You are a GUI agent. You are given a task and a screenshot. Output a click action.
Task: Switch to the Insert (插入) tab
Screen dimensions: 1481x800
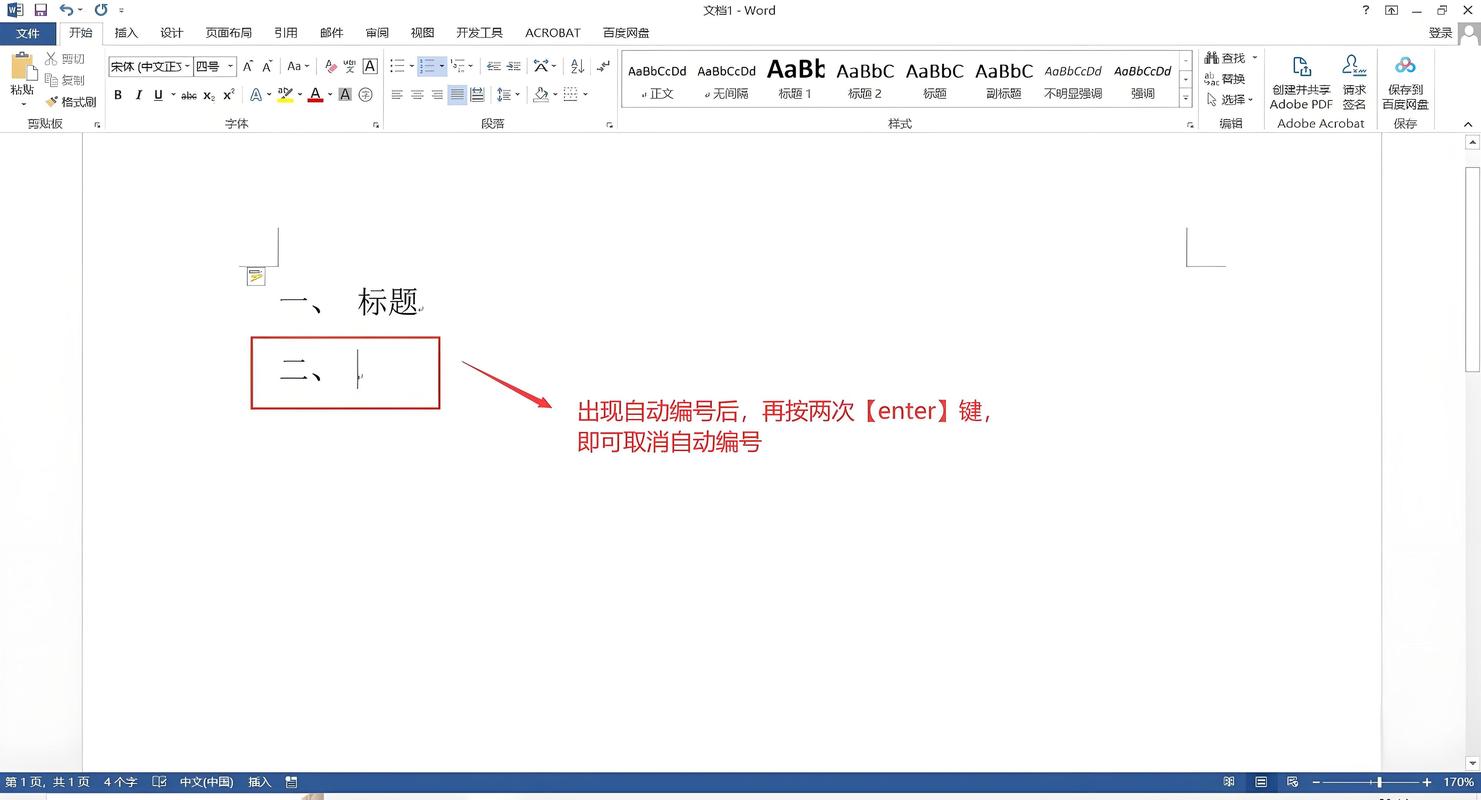(x=126, y=33)
